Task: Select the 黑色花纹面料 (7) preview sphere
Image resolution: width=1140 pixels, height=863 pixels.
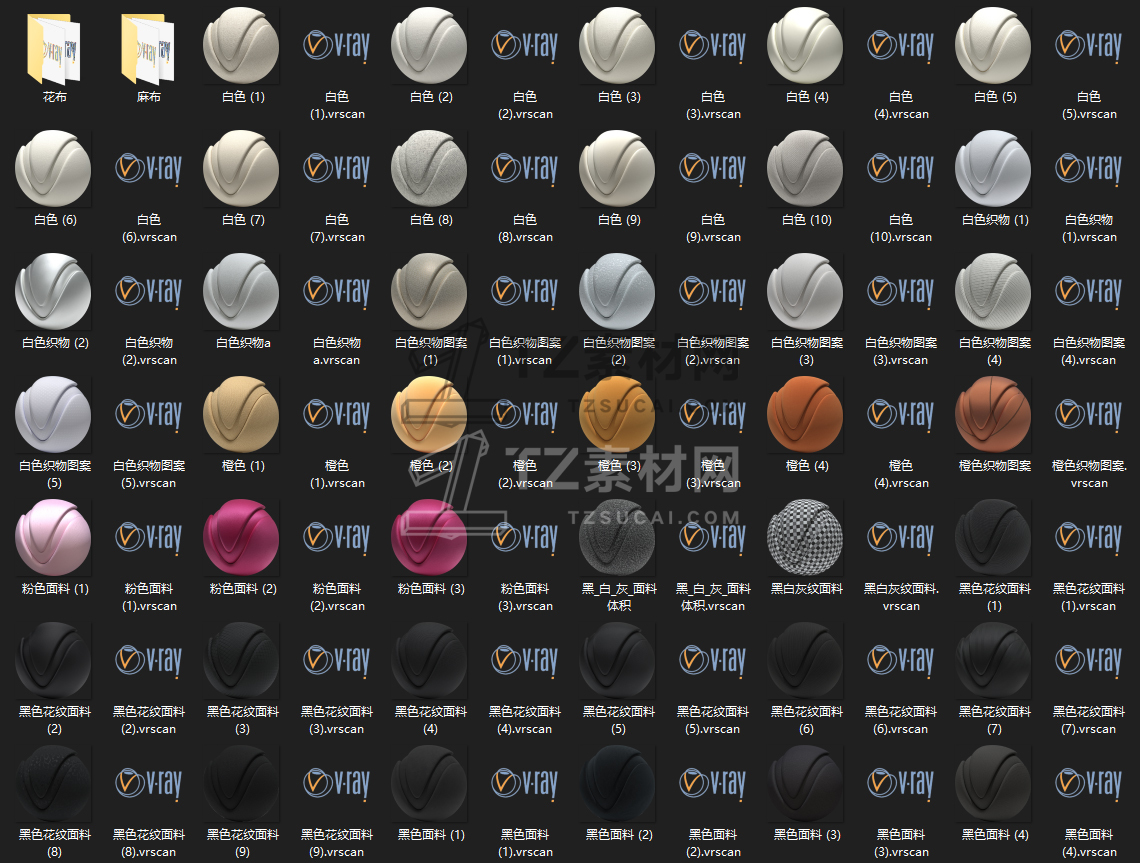Action: point(993,660)
